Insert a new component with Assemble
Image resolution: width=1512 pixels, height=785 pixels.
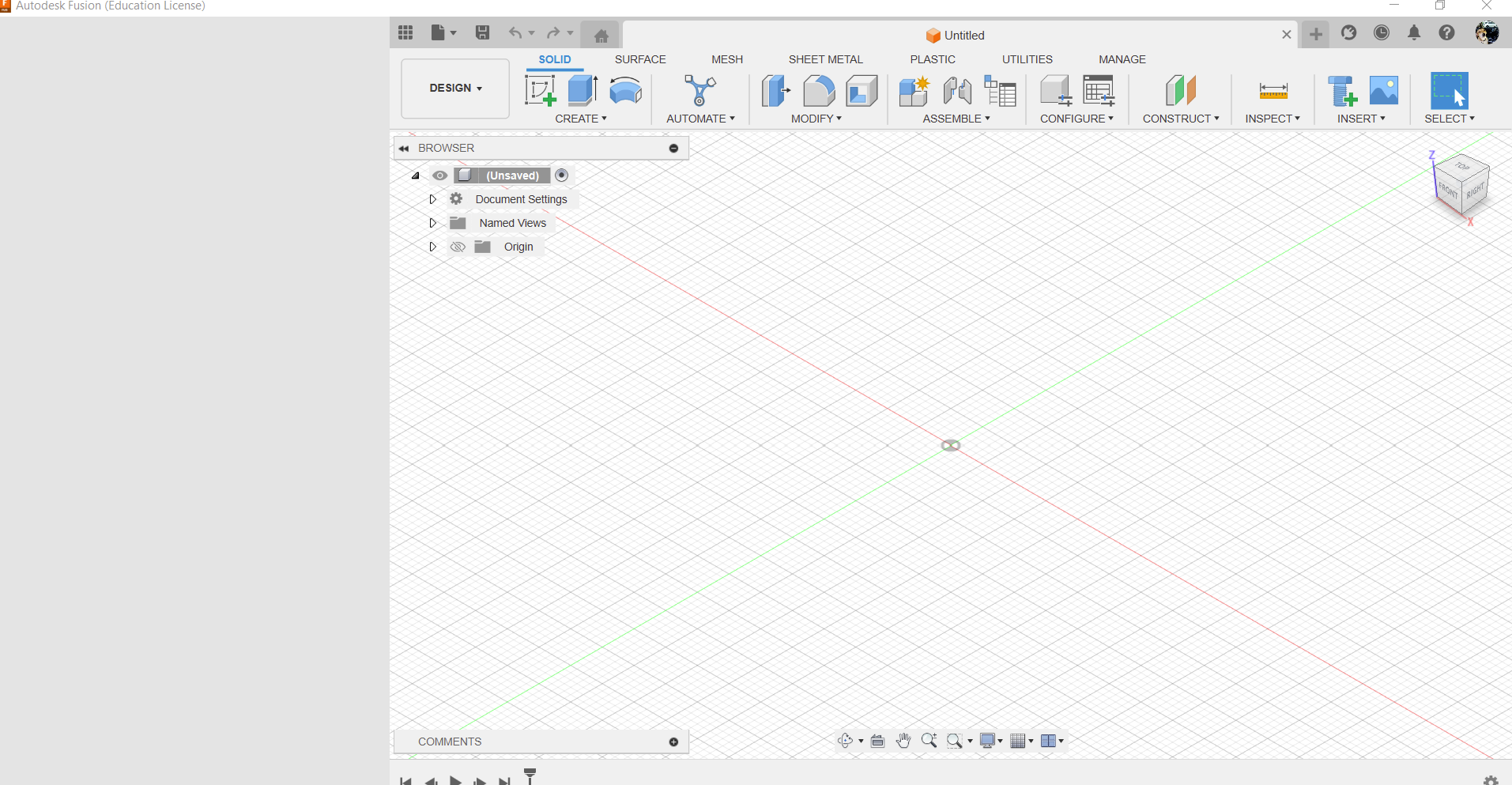[x=914, y=91]
